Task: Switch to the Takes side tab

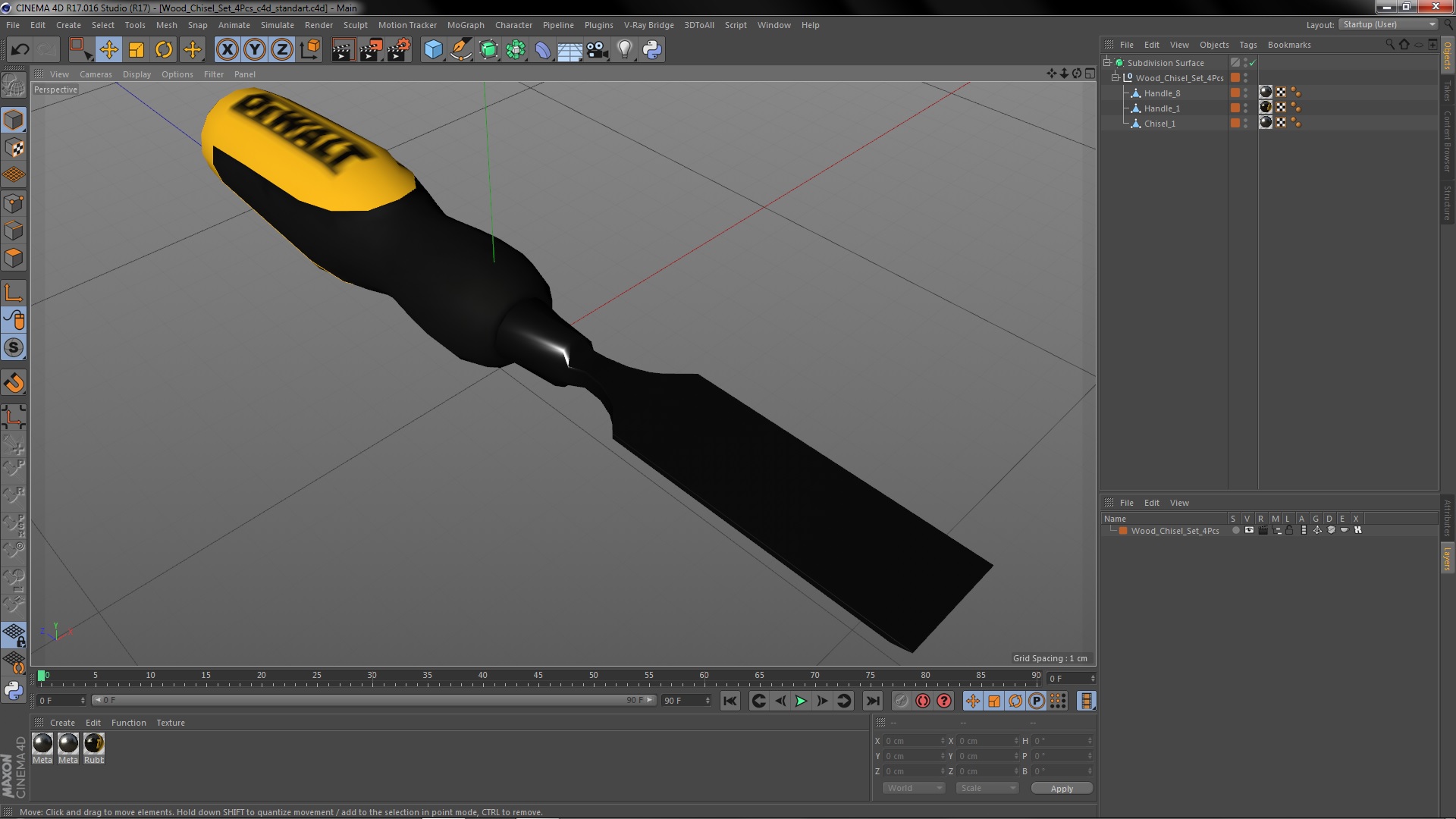Action: point(1447,91)
